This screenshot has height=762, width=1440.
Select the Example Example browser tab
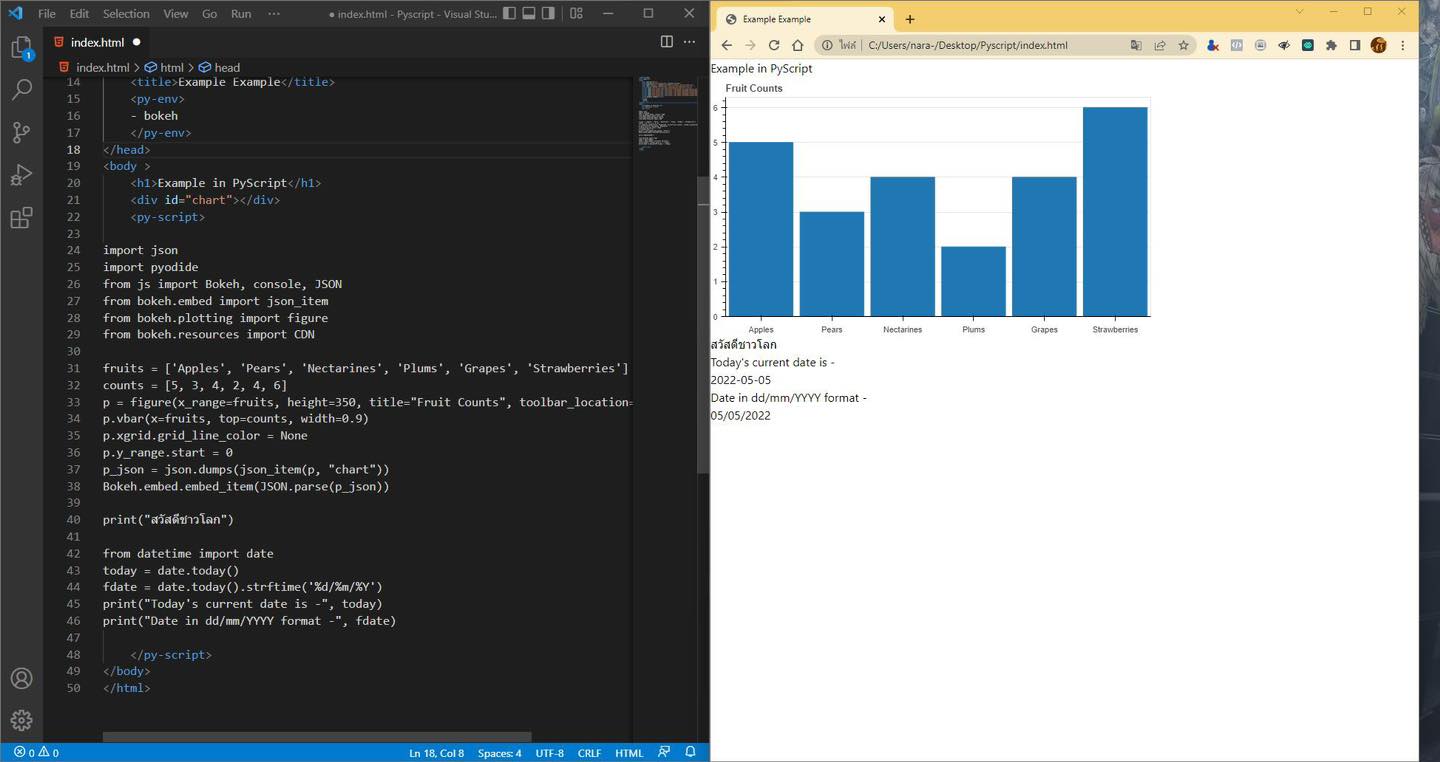coord(805,19)
